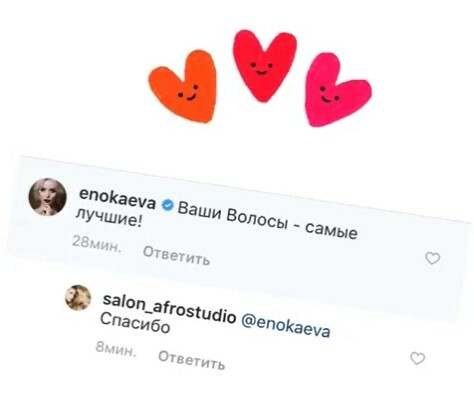This screenshot has height=402, width=474.
Task: Click the 28мин. timestamp
Action: click(97, 243)
